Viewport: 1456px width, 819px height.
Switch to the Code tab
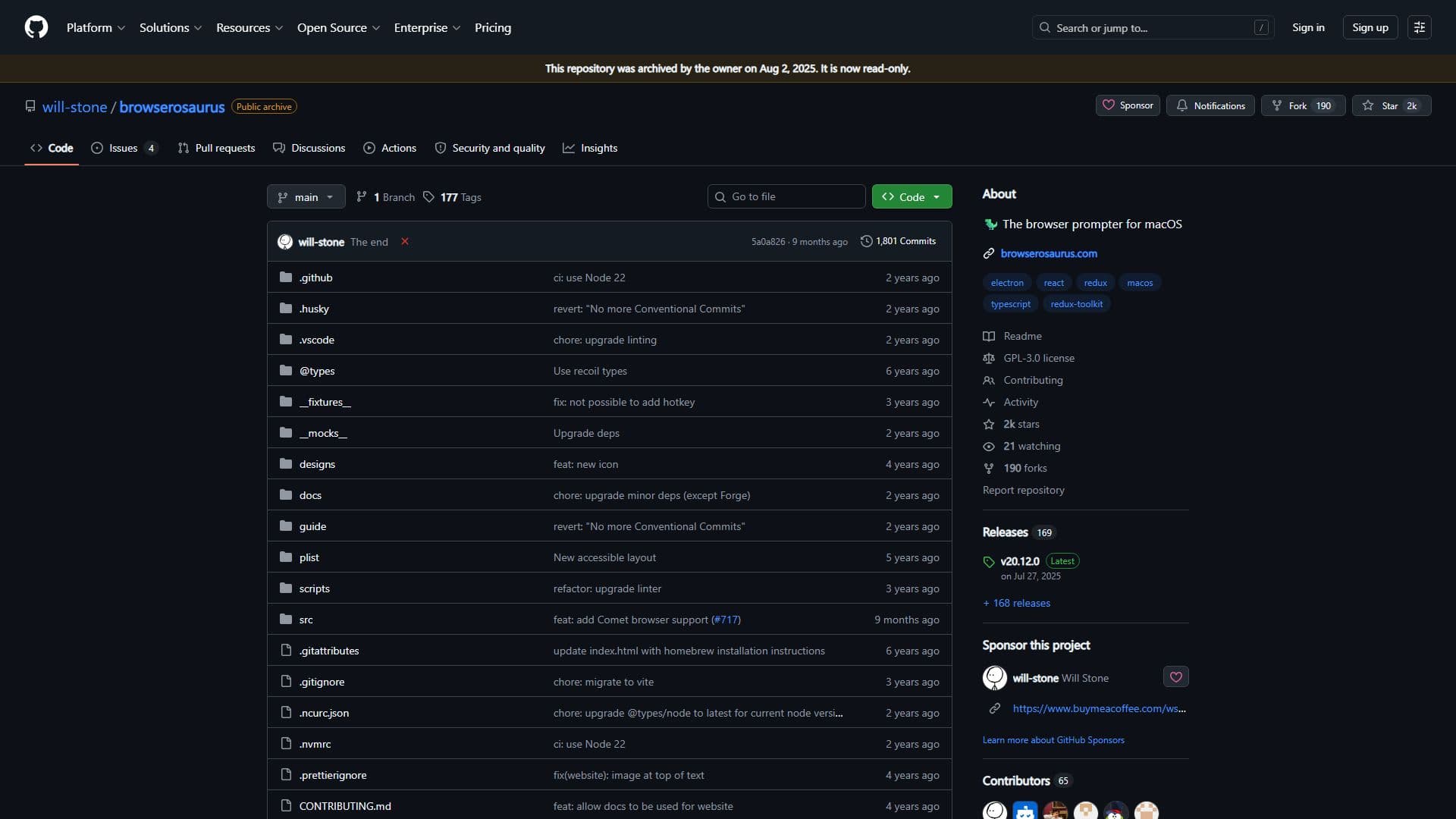[x=52, y=148]
